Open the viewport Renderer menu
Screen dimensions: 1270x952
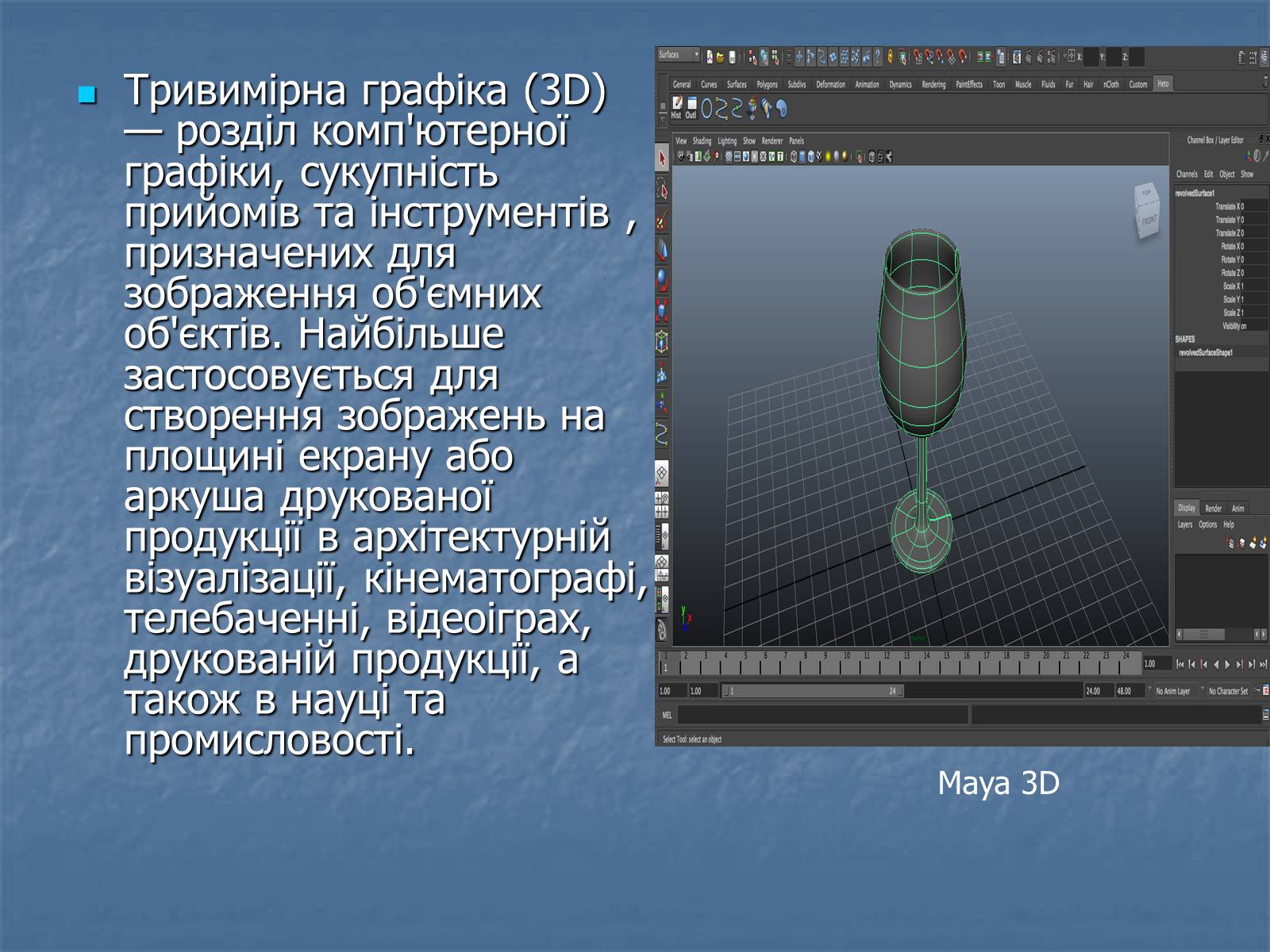[x=772, y=140]
